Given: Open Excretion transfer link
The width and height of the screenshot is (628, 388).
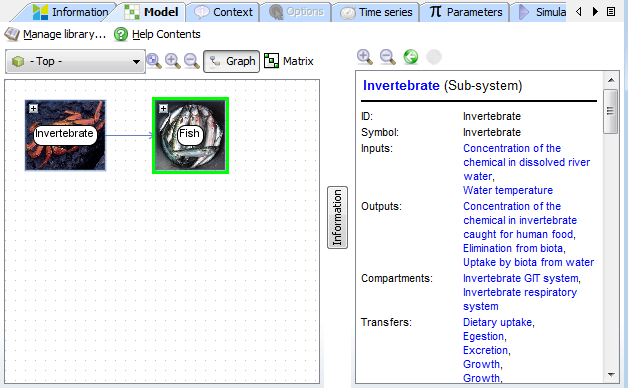Looking at the screenshot, I should (485, 350).
